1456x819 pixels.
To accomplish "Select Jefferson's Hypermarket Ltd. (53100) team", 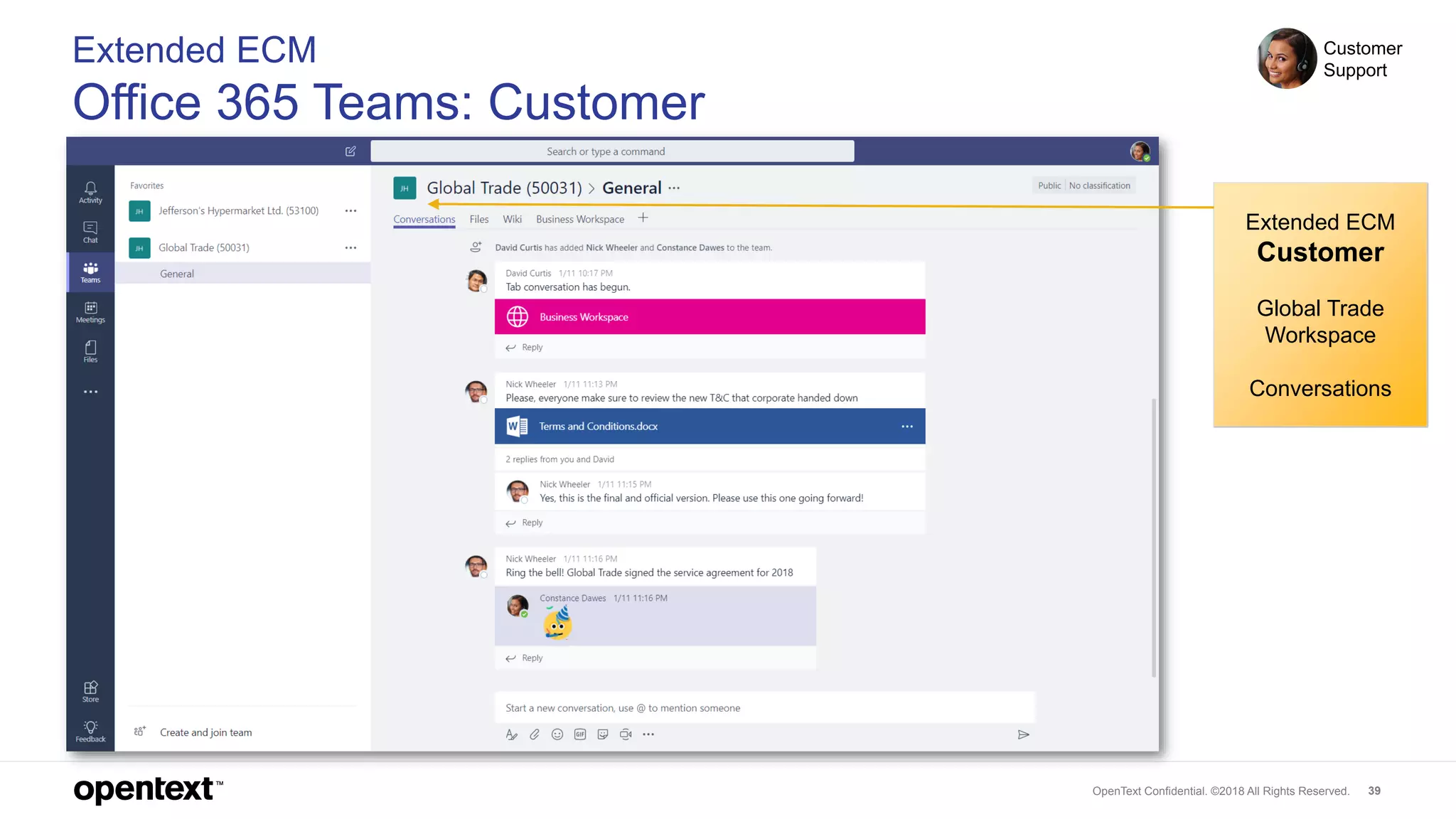I will click(238, 211).
